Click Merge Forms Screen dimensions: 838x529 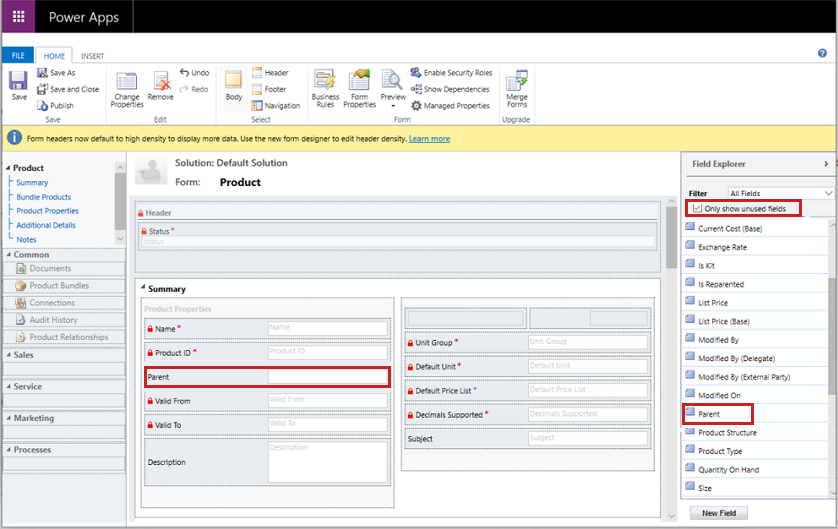point(517,89)
